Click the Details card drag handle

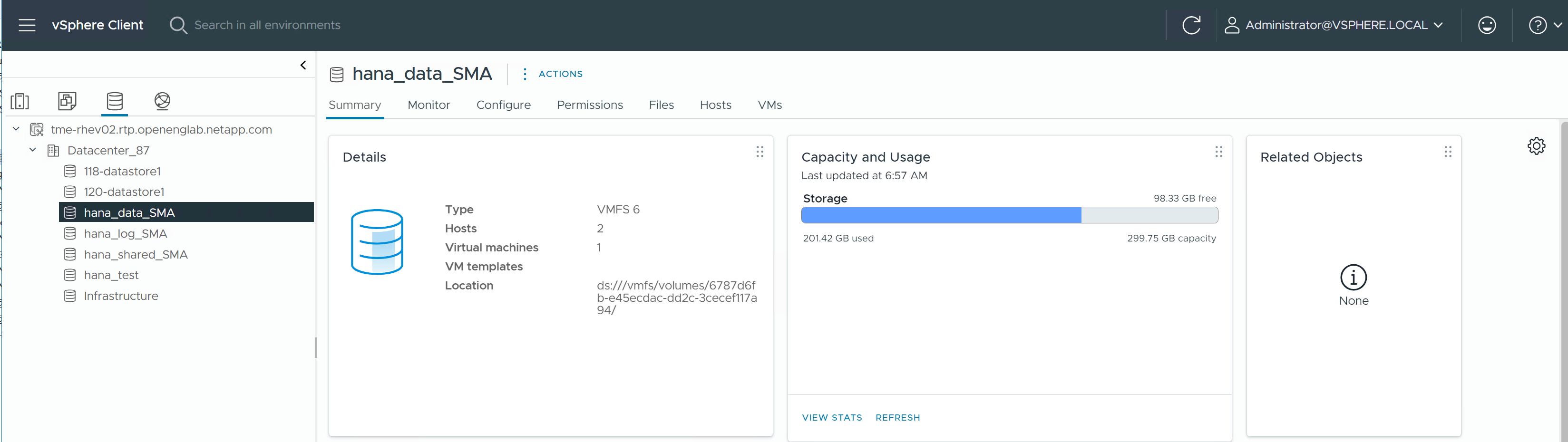click(x=760, y=152)
